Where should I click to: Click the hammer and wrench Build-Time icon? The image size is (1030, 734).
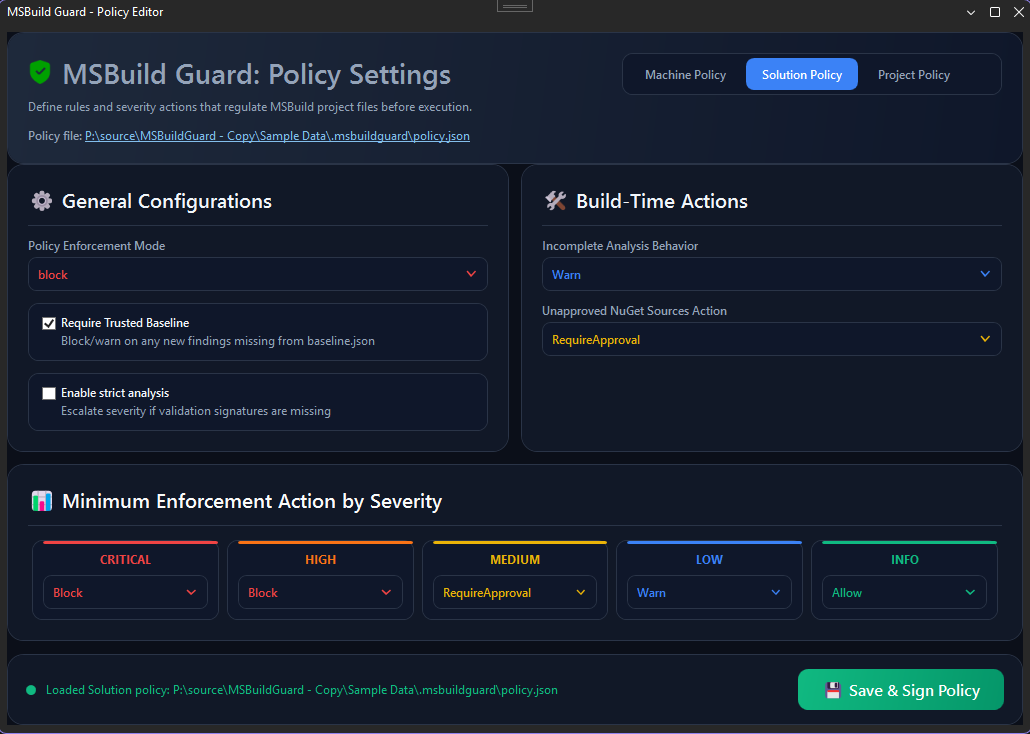(x=556, y=201)
